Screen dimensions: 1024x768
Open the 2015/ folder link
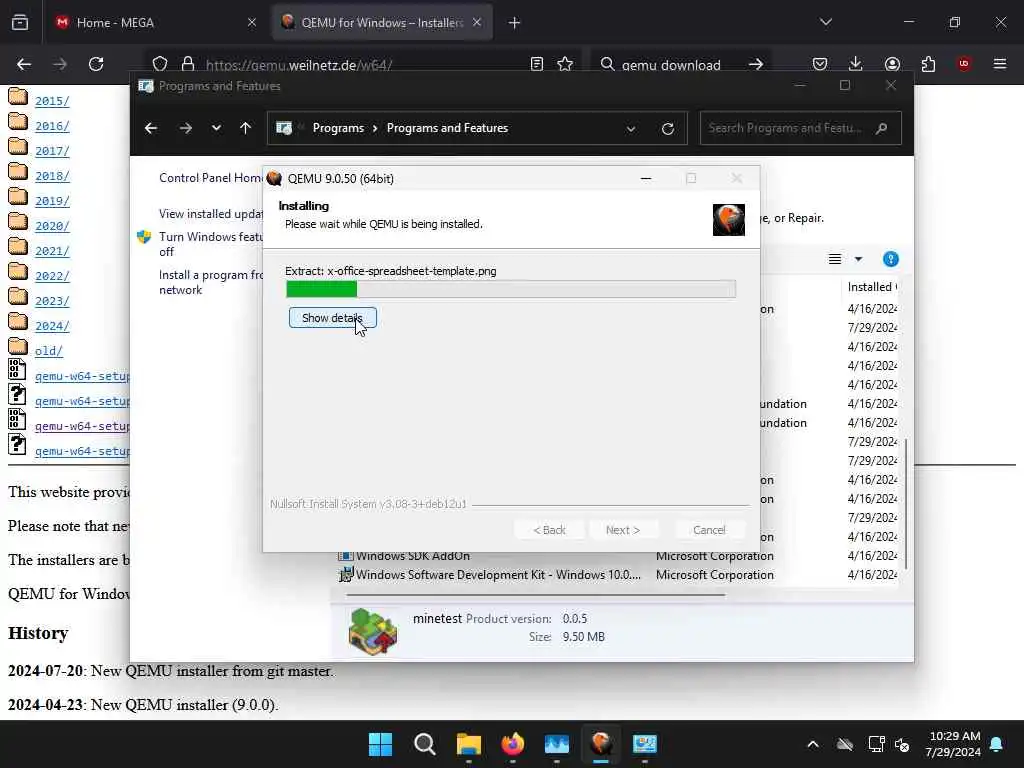52,101
